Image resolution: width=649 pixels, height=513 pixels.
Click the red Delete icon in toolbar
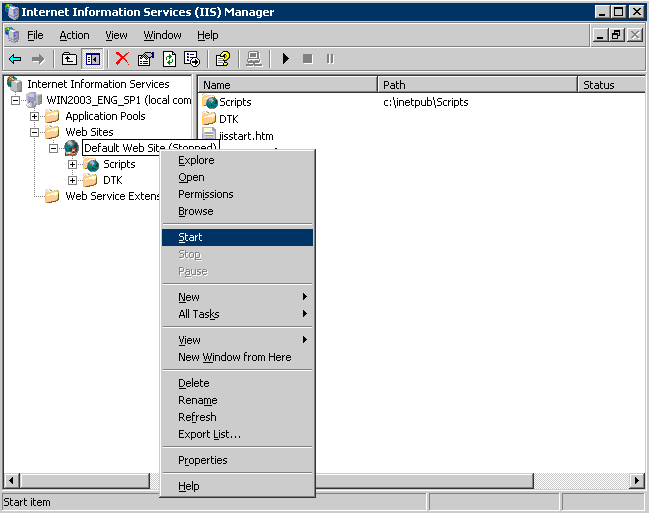click(x=122, y=59)
